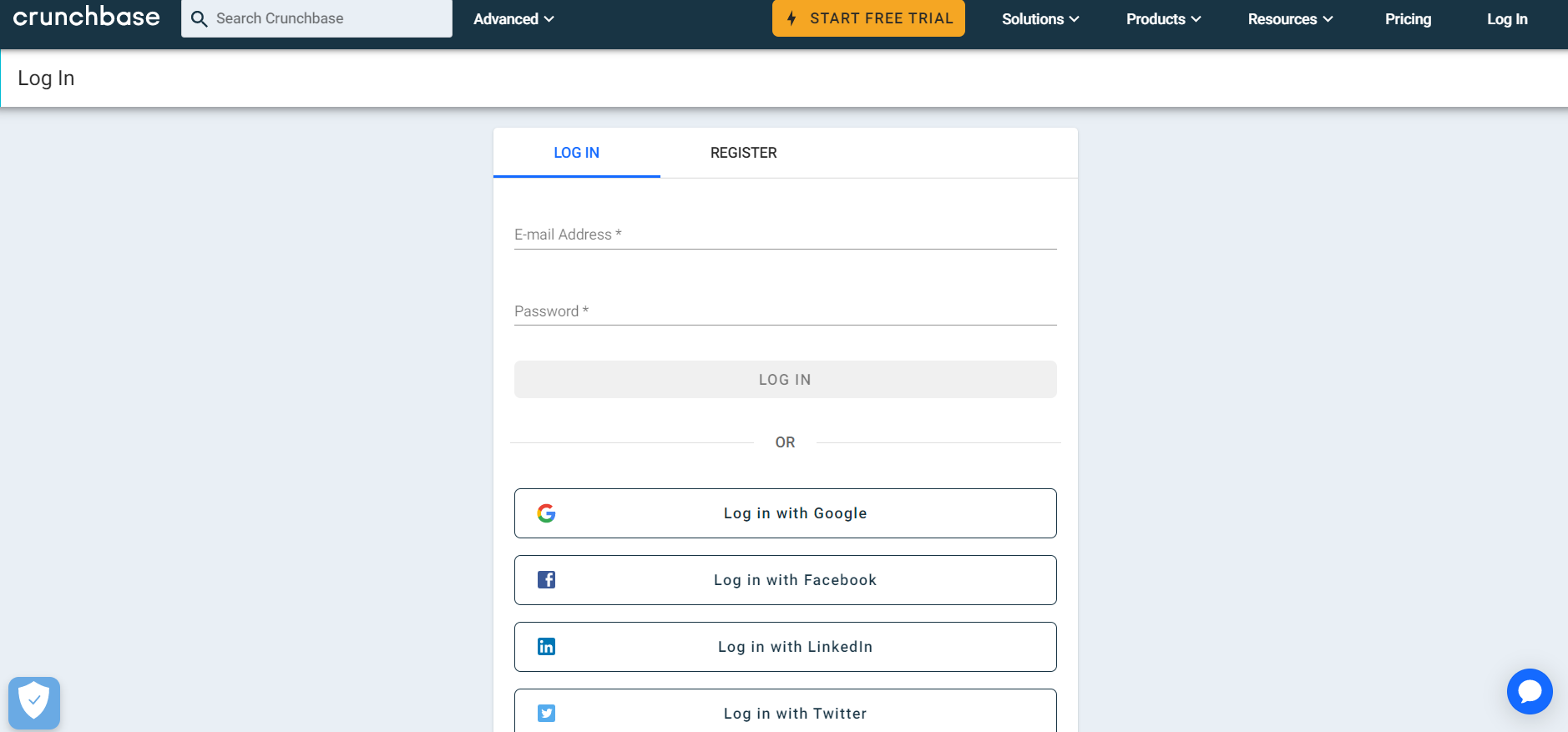Click the Log In page heading

46,78
